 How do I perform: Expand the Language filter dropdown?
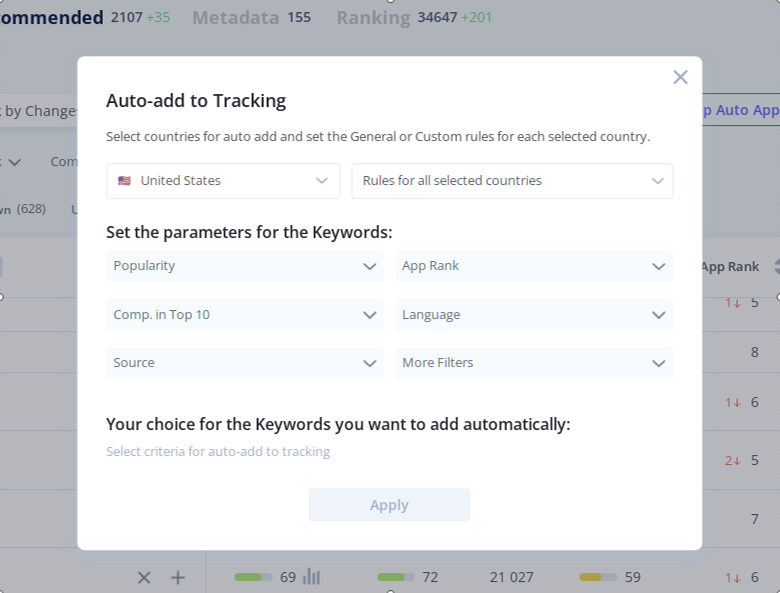(534, 315)
